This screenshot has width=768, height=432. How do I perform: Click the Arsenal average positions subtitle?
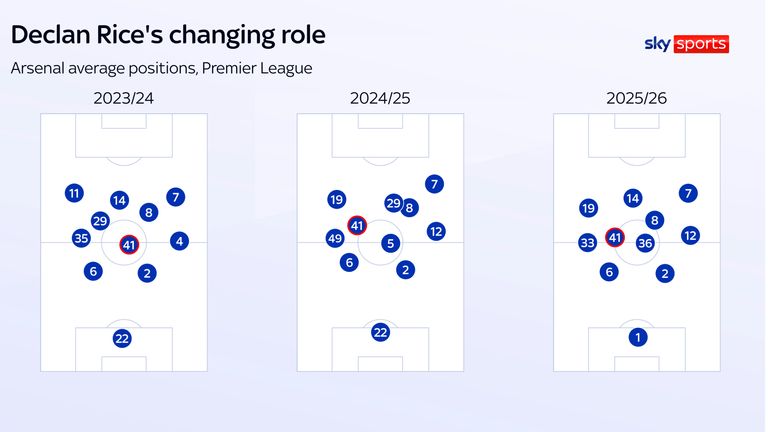click(162, 69)
